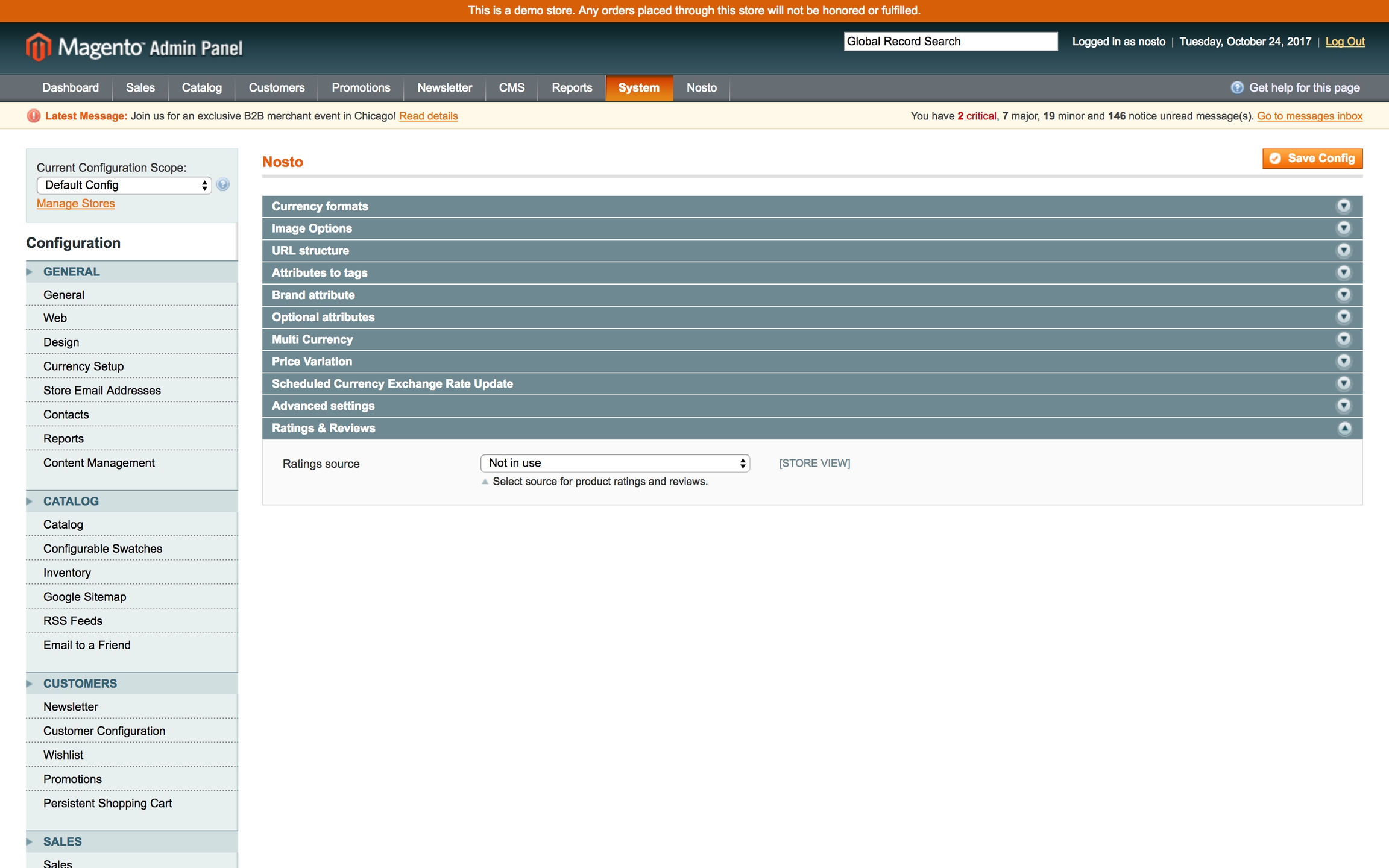Expand Advanced settings arrow icon

1344,406
